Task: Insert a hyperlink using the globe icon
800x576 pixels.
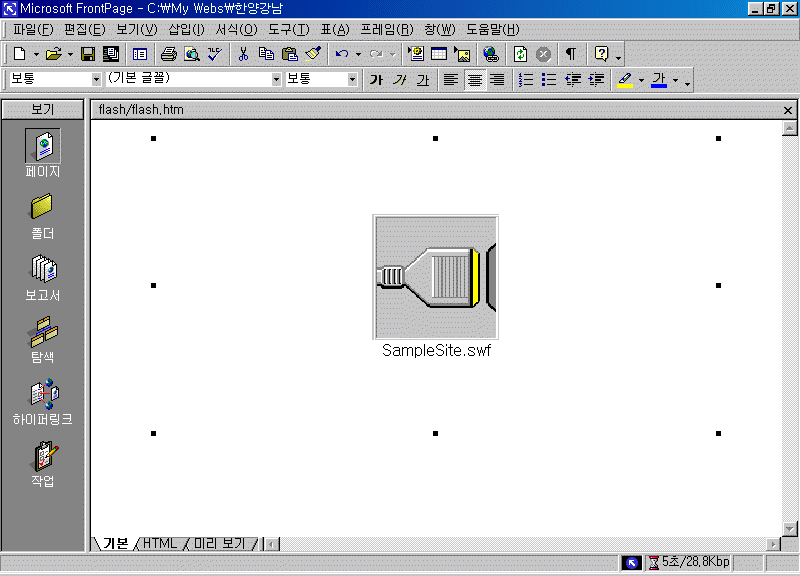Action: coord(489,54)
